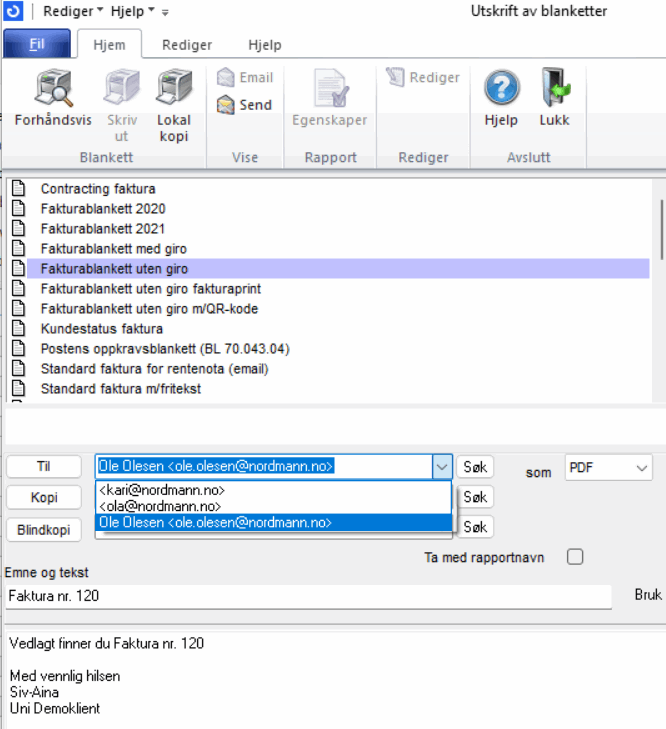Click the app logo icon in title bar

(13, 12)
